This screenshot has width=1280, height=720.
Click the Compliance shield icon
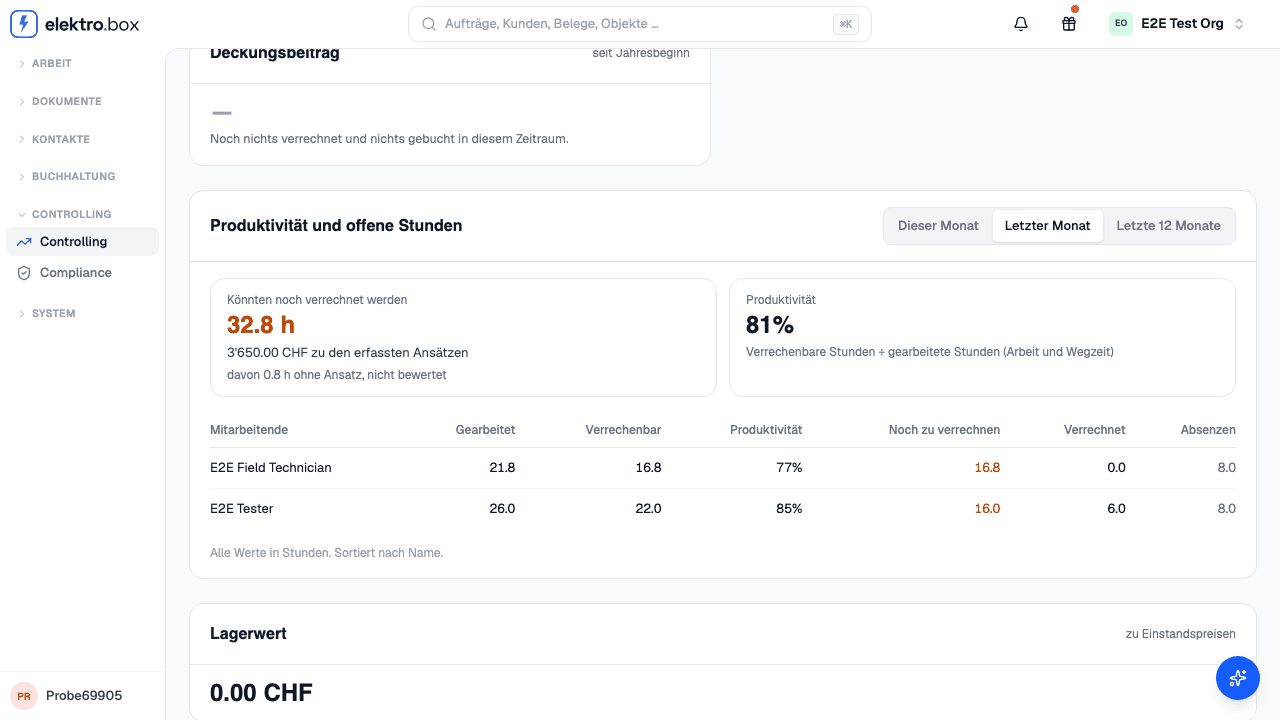[24, 273]
